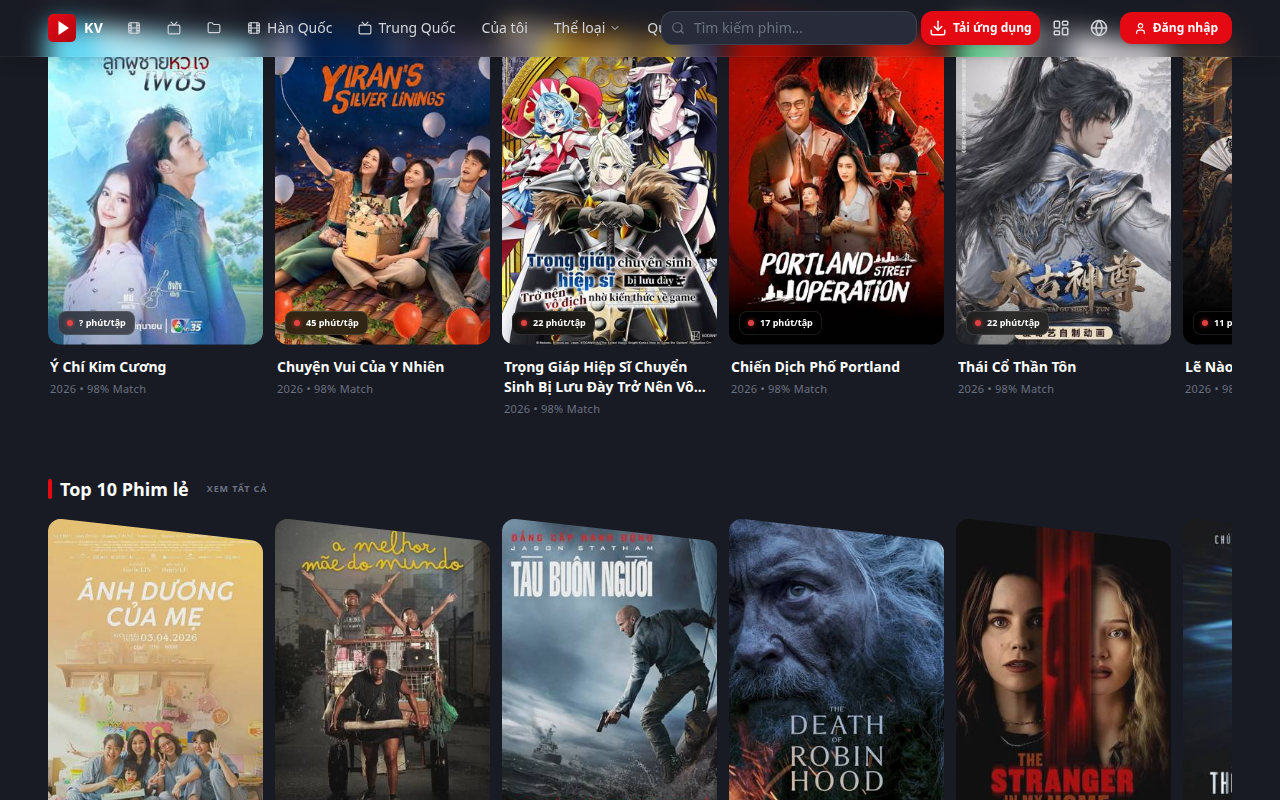Click the title Chiến Dịch Phố Portland
The width and height of the screenshot is (1280, 800).
(x=815, y=367)
